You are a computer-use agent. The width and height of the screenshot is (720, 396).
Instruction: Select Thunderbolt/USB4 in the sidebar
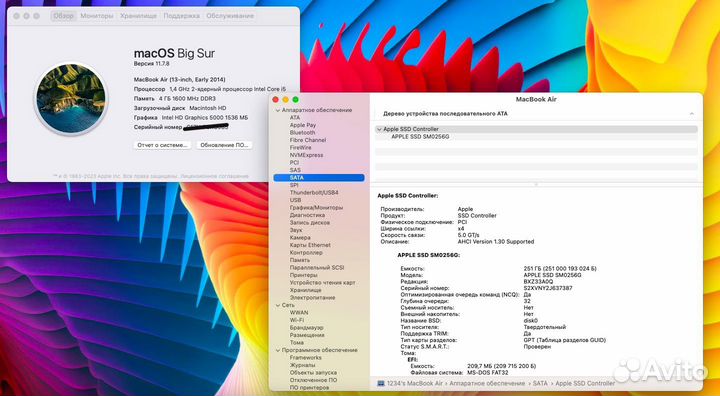click(314, 192)
